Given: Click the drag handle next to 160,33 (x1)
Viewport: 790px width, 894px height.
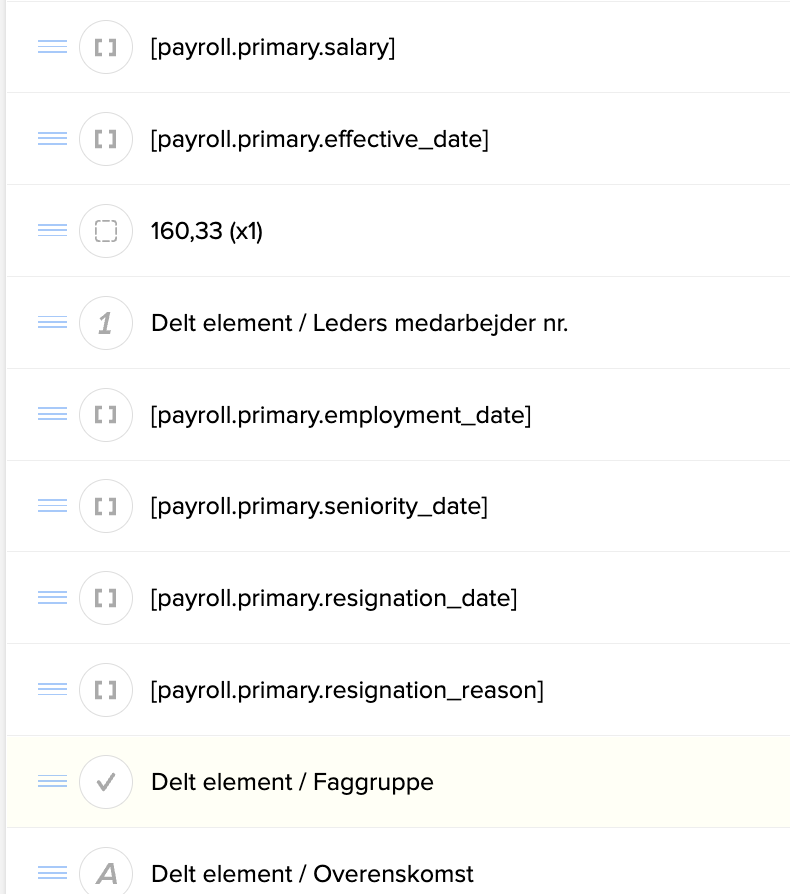Looking at the screenshot, I should (x=52, y=230).
